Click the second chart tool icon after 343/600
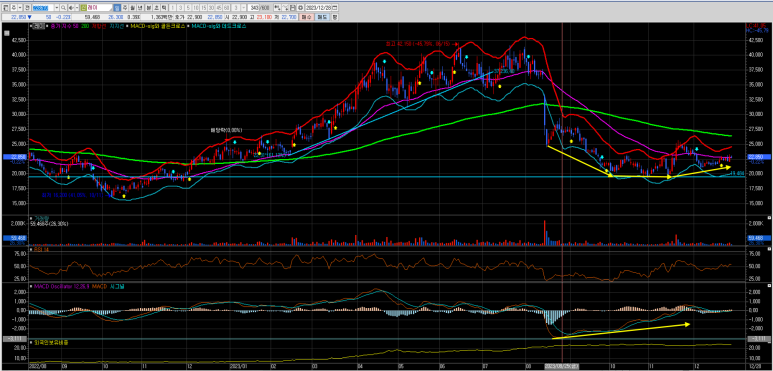Viewport: 773px width, 371px height. pos(285,8)
